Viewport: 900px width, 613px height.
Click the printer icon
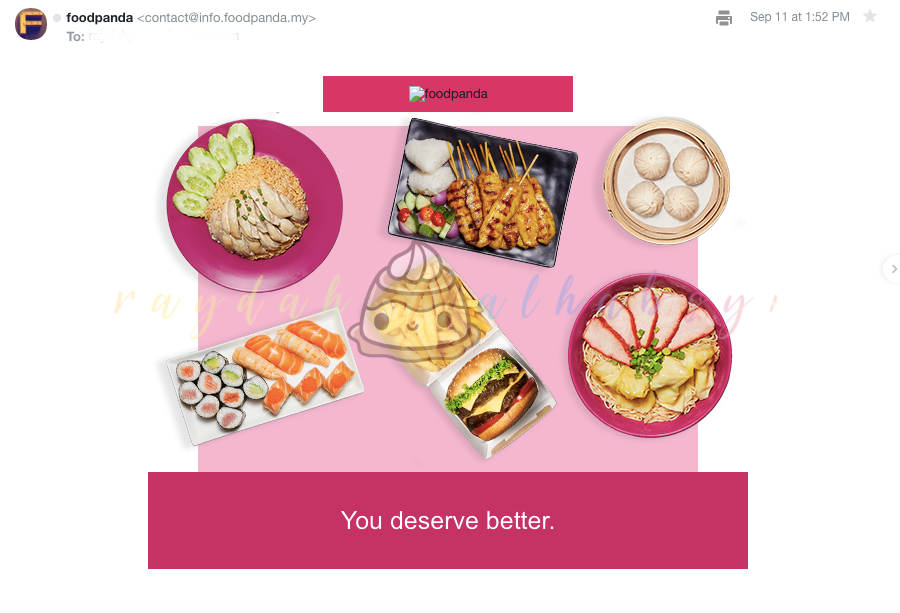724,18
